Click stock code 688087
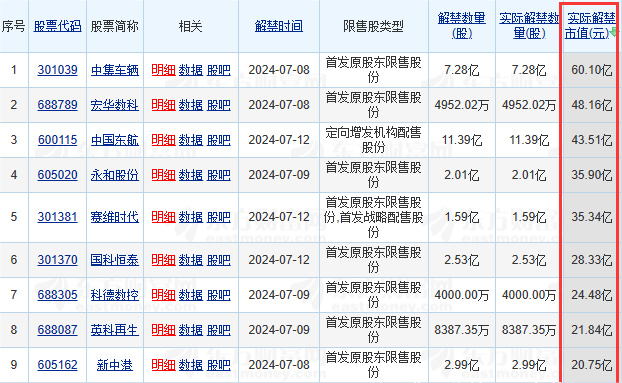The image size is (622, 383). pyautogui.click(x=58, y=330)
